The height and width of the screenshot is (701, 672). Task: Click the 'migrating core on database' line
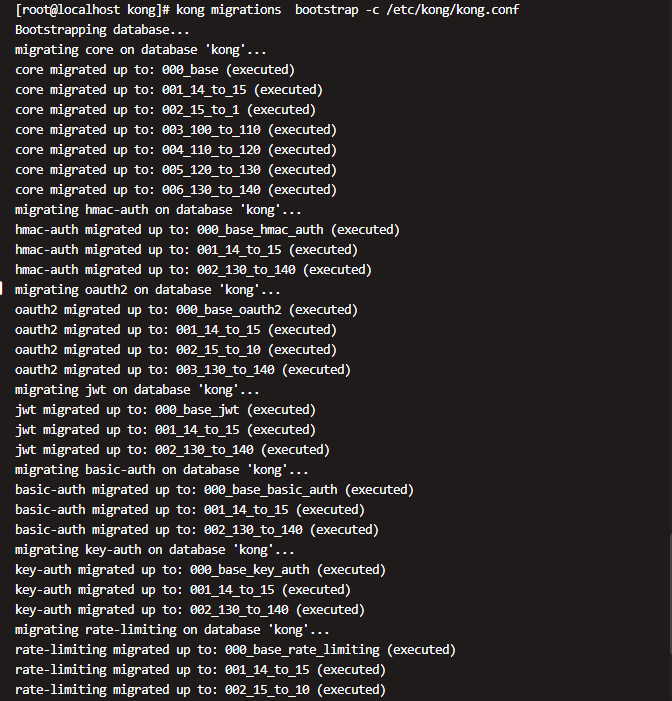[141, 50]
